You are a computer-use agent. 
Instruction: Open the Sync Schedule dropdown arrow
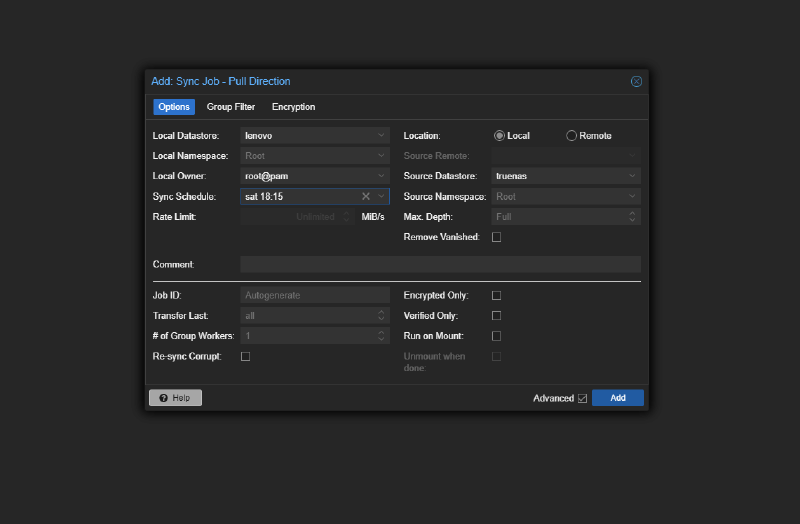(x=381, y=196)
